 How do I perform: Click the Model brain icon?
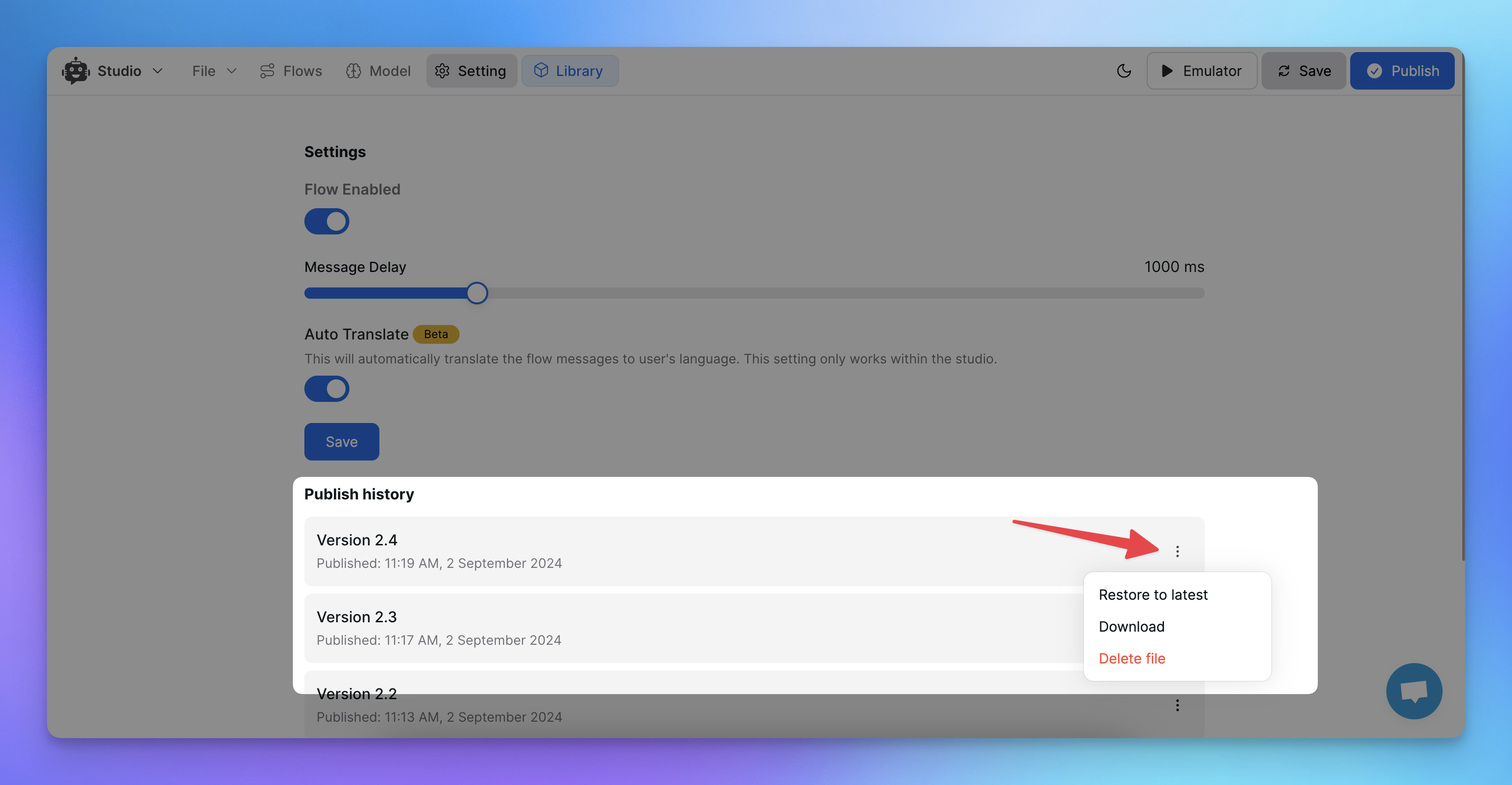click(353, 71)
